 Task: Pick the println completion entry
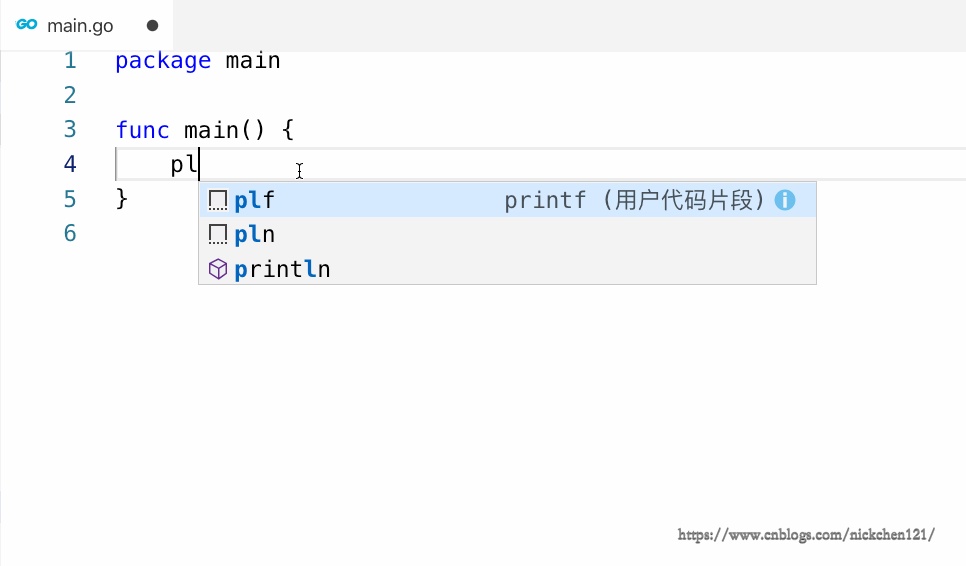(282, 269)
